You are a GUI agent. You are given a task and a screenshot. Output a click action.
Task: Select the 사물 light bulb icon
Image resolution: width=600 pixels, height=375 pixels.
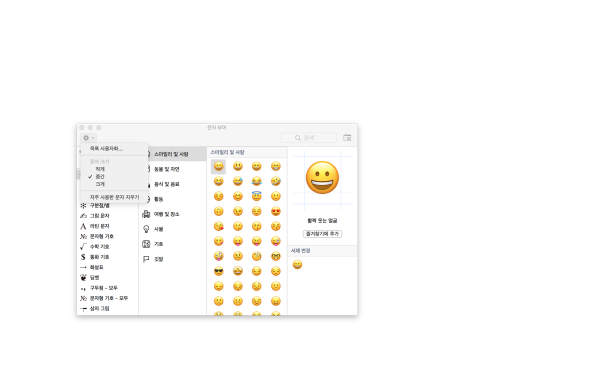coord(146,229)
